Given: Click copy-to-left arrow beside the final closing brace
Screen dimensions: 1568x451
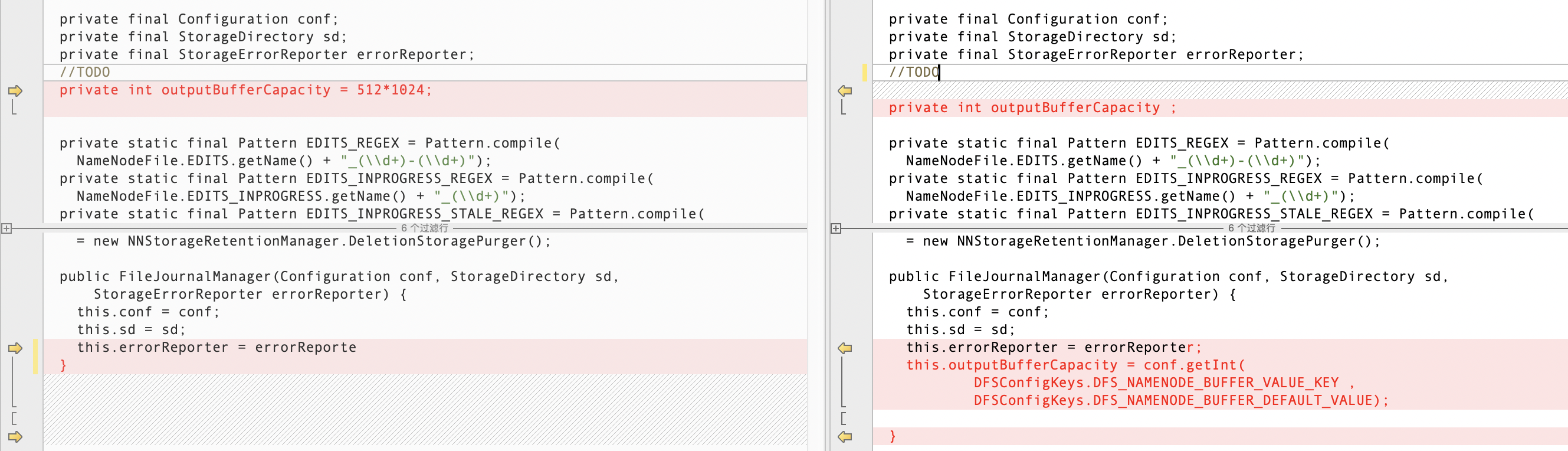Looking at the screenshot, I should 845,436.
